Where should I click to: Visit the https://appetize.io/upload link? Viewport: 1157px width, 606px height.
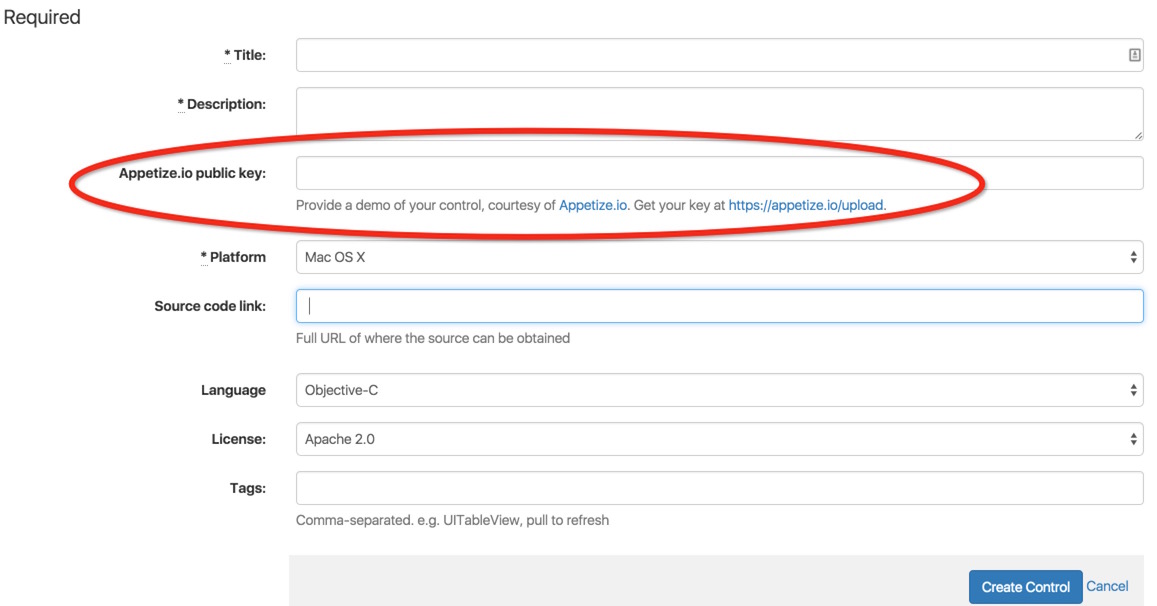pos(807,206)
